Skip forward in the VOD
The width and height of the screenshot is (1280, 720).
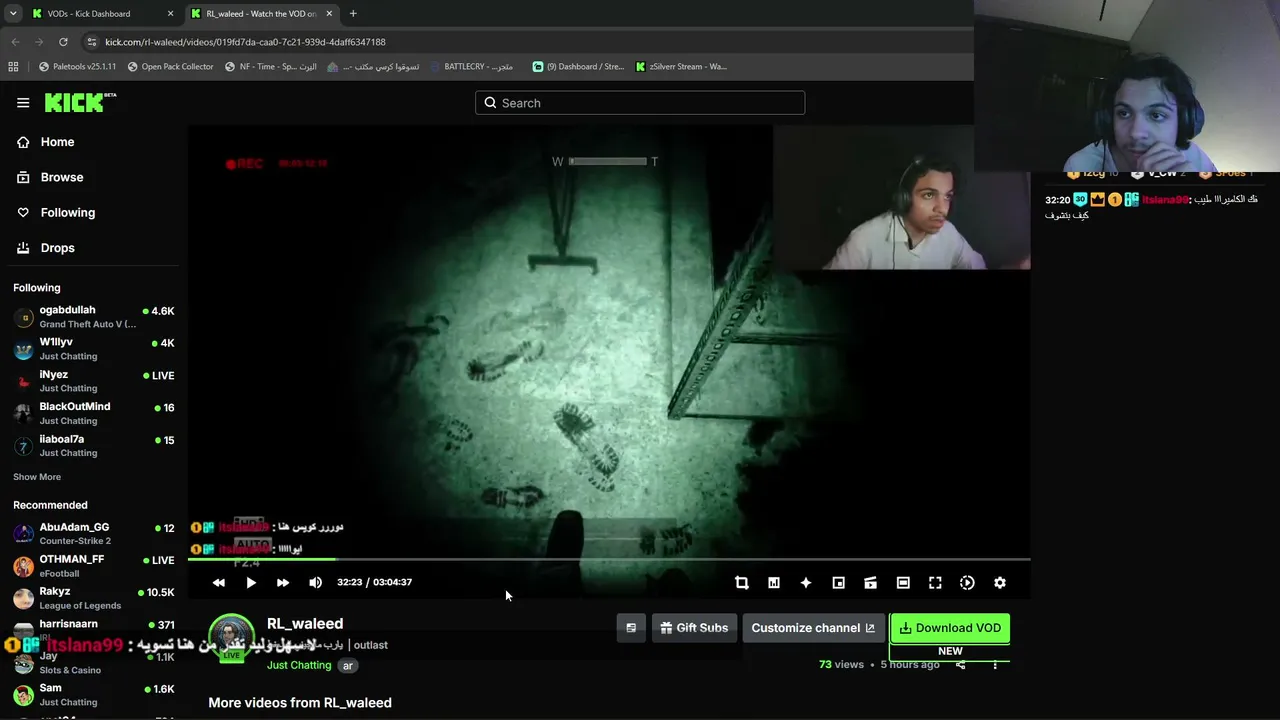coord(283,583)
